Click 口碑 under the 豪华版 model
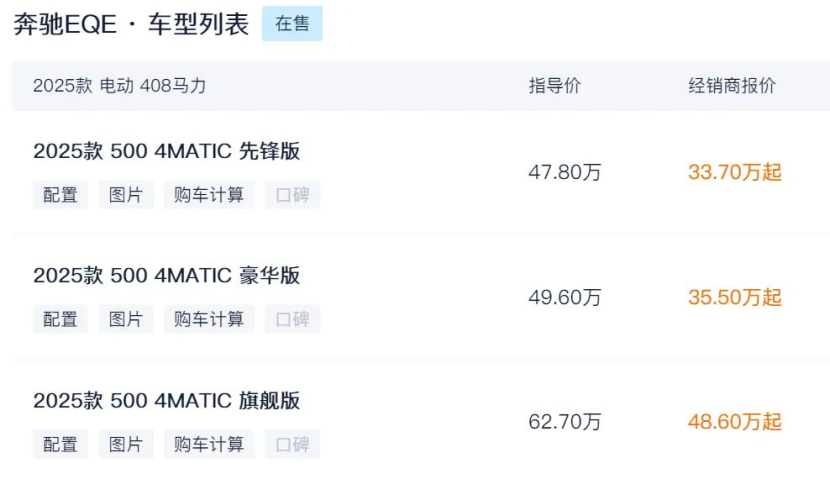The image size is (830, 479). (292, 320)
